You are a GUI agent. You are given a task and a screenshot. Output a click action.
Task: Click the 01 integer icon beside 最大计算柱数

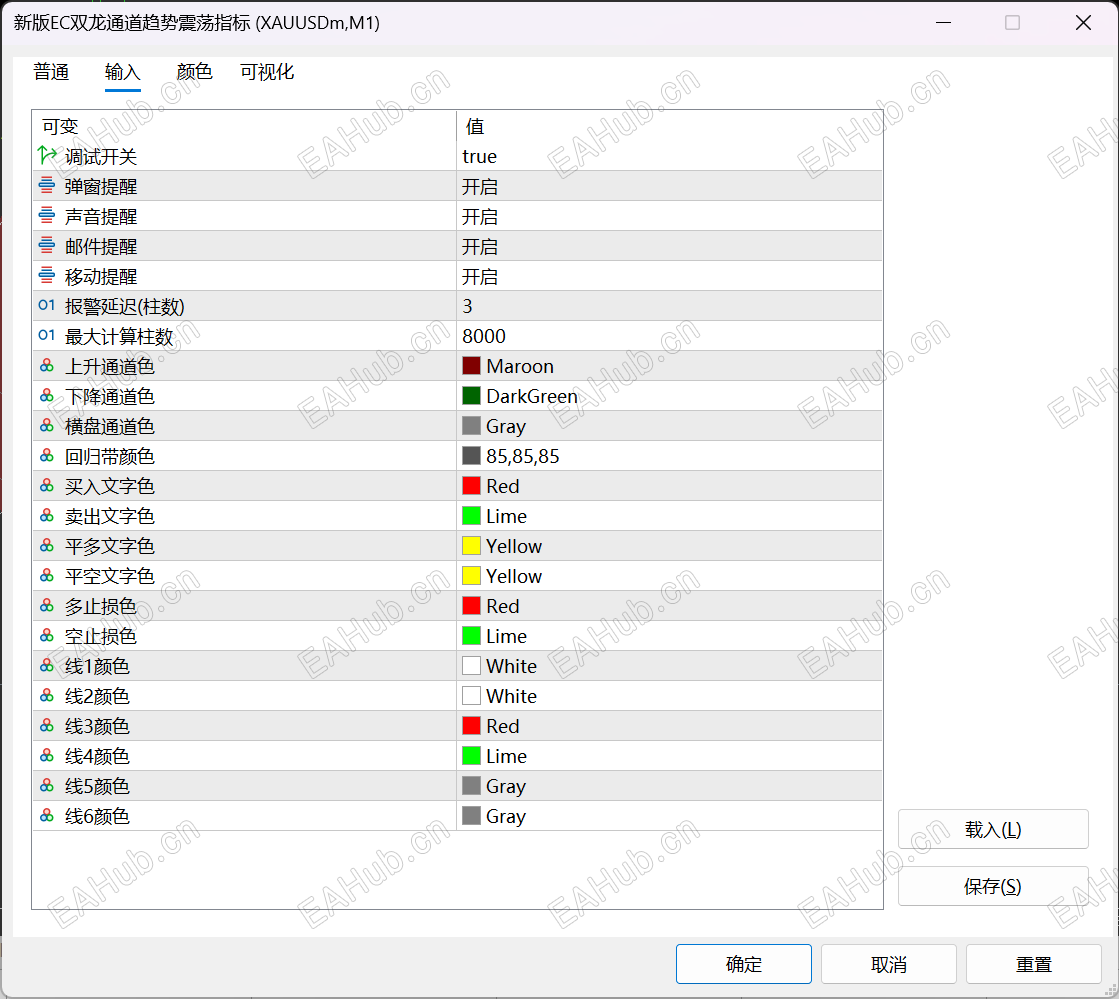coord(46,335)
